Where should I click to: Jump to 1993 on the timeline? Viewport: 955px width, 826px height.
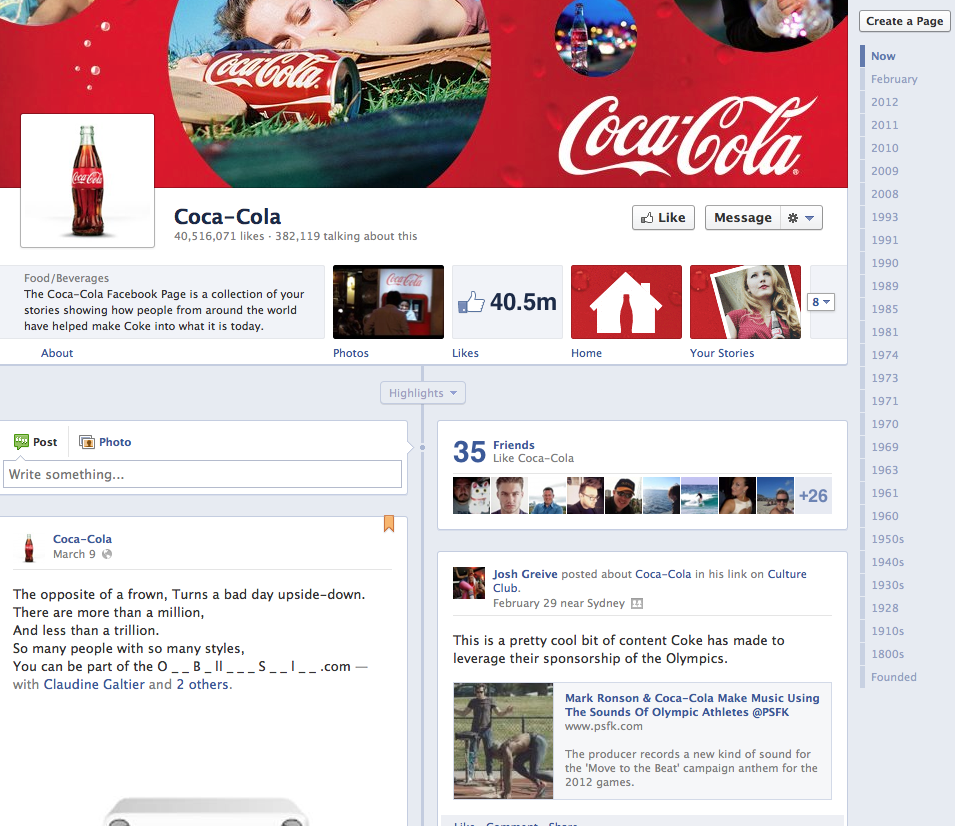884,217
